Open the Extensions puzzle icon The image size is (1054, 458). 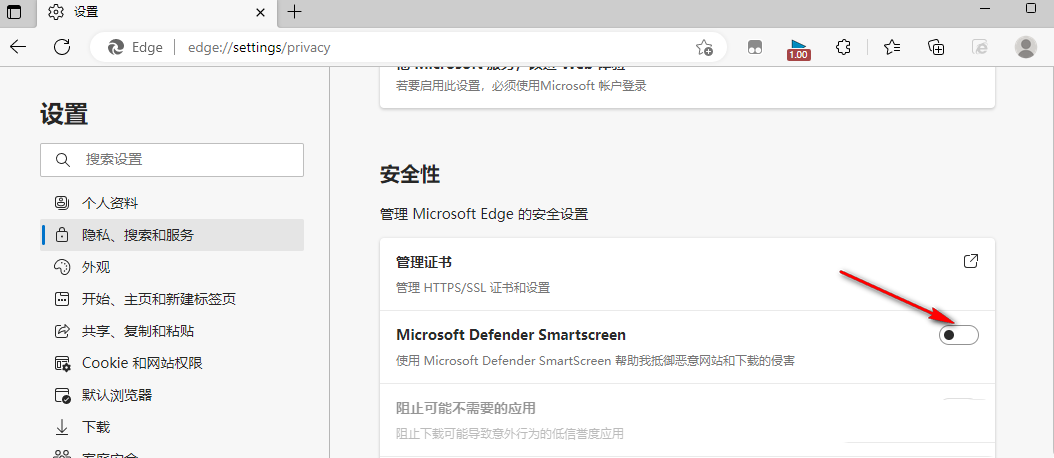[x=843, y=47]
